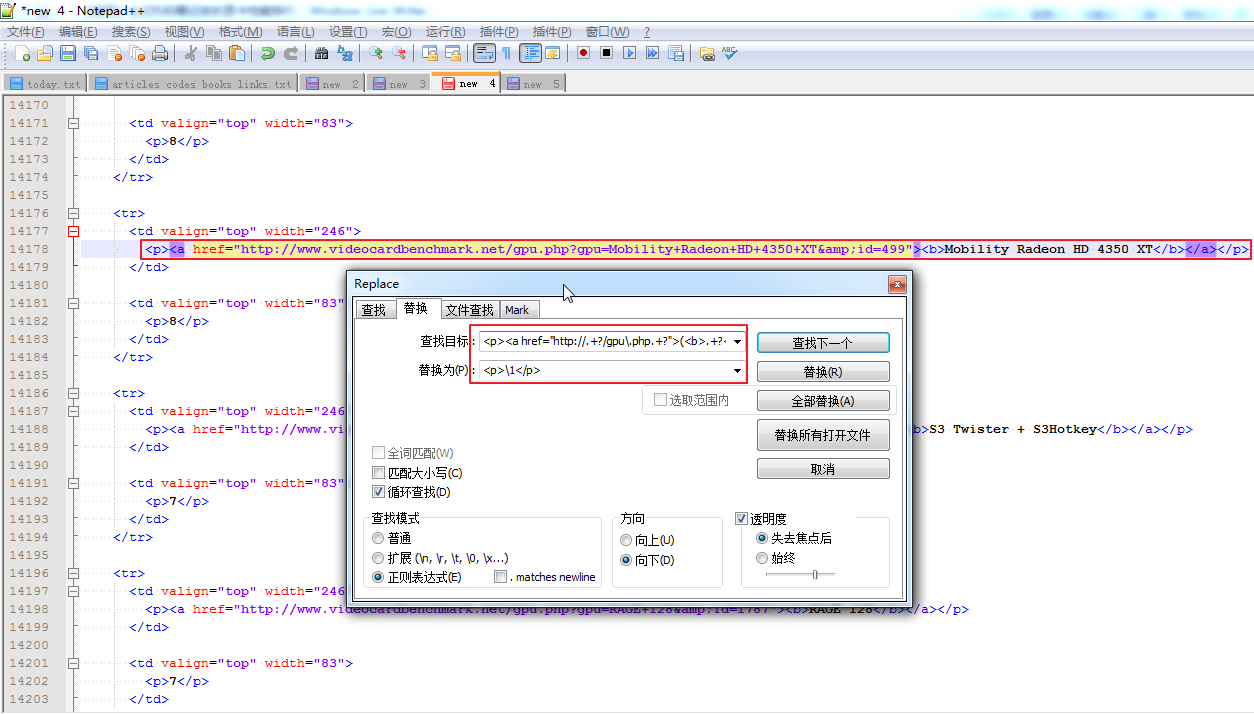Click the Save All toolbar icon

pyautogui.click(x=90, y=52)
